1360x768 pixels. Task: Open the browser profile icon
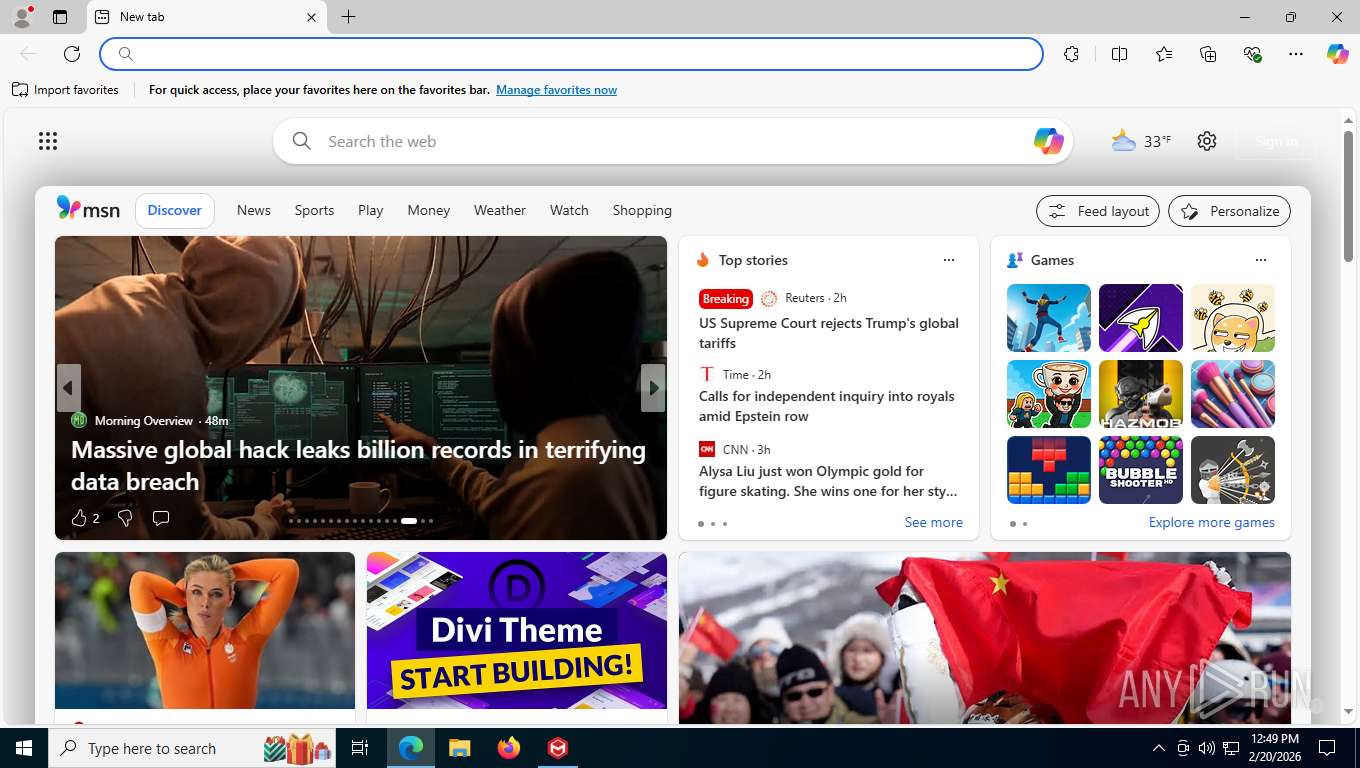click(x=21, y=17)
